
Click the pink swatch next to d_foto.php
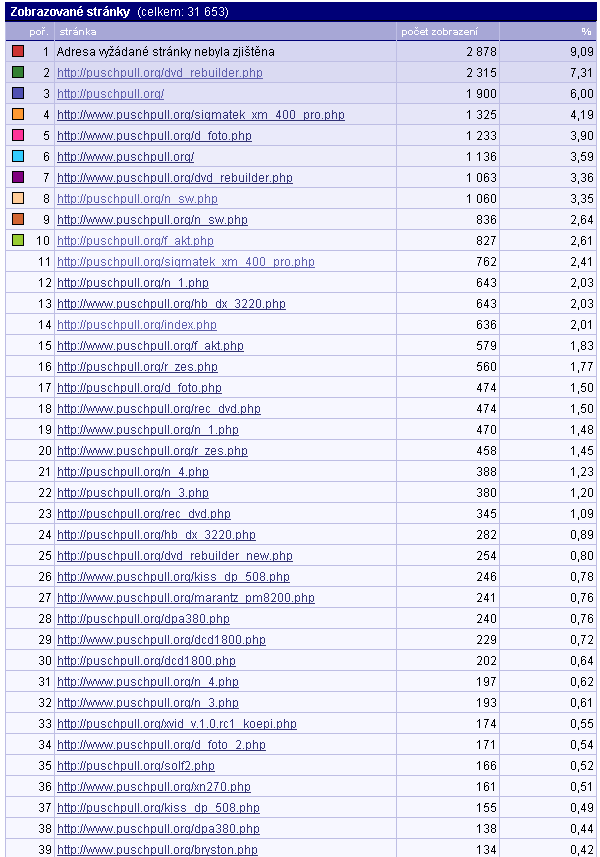click(x=18, y=135)
